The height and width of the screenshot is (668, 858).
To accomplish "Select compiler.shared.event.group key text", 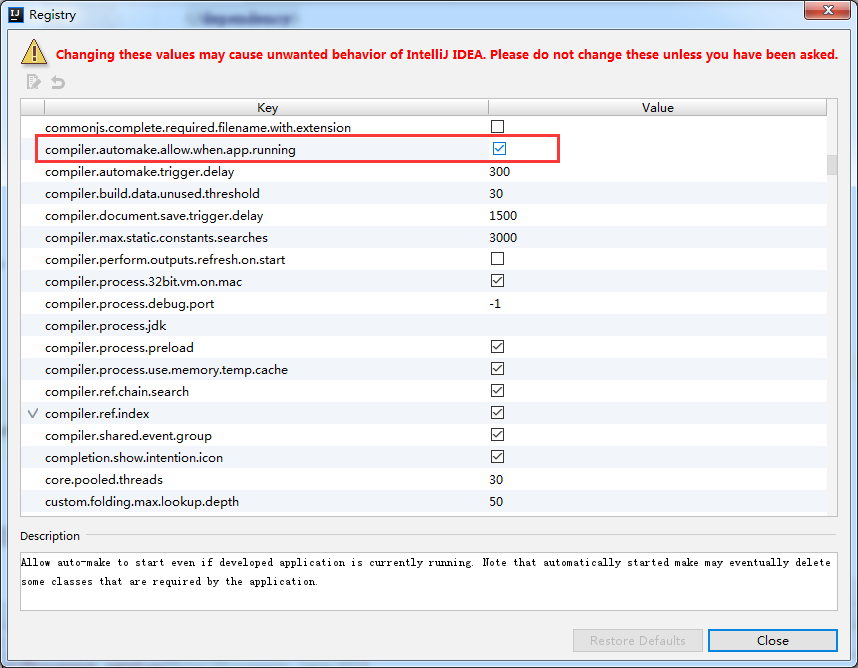I will pos(128,435).
